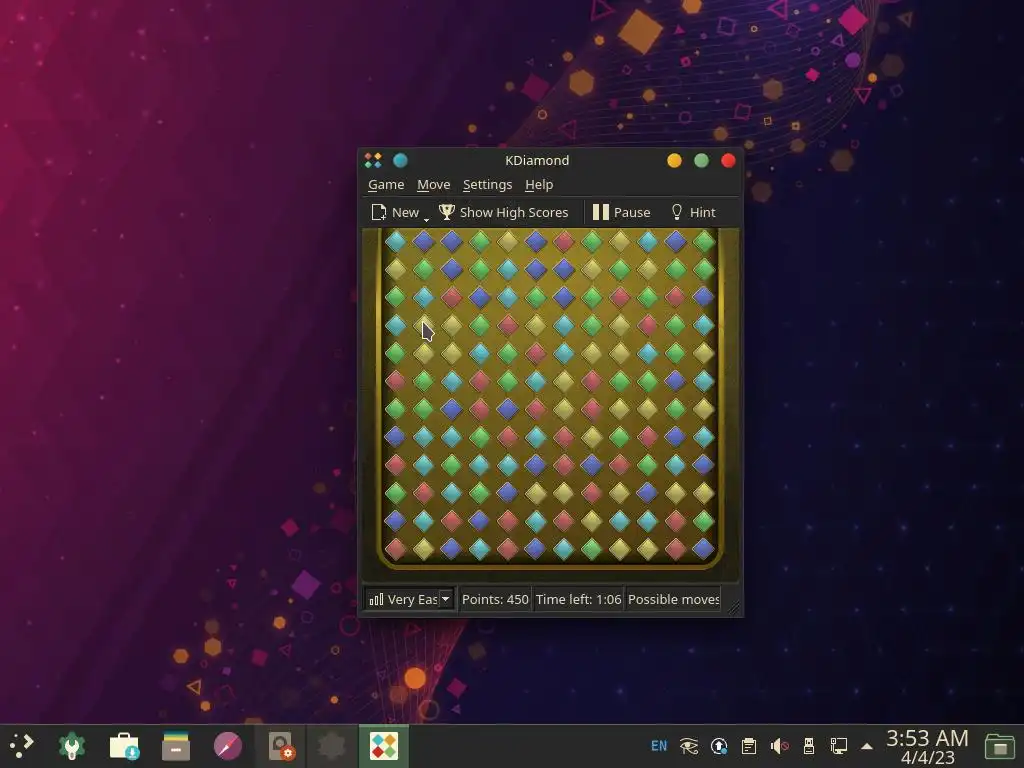Screen dimensions: 1024x768
Task: Launch the software store briefcase icon
Action: [124, 745]
